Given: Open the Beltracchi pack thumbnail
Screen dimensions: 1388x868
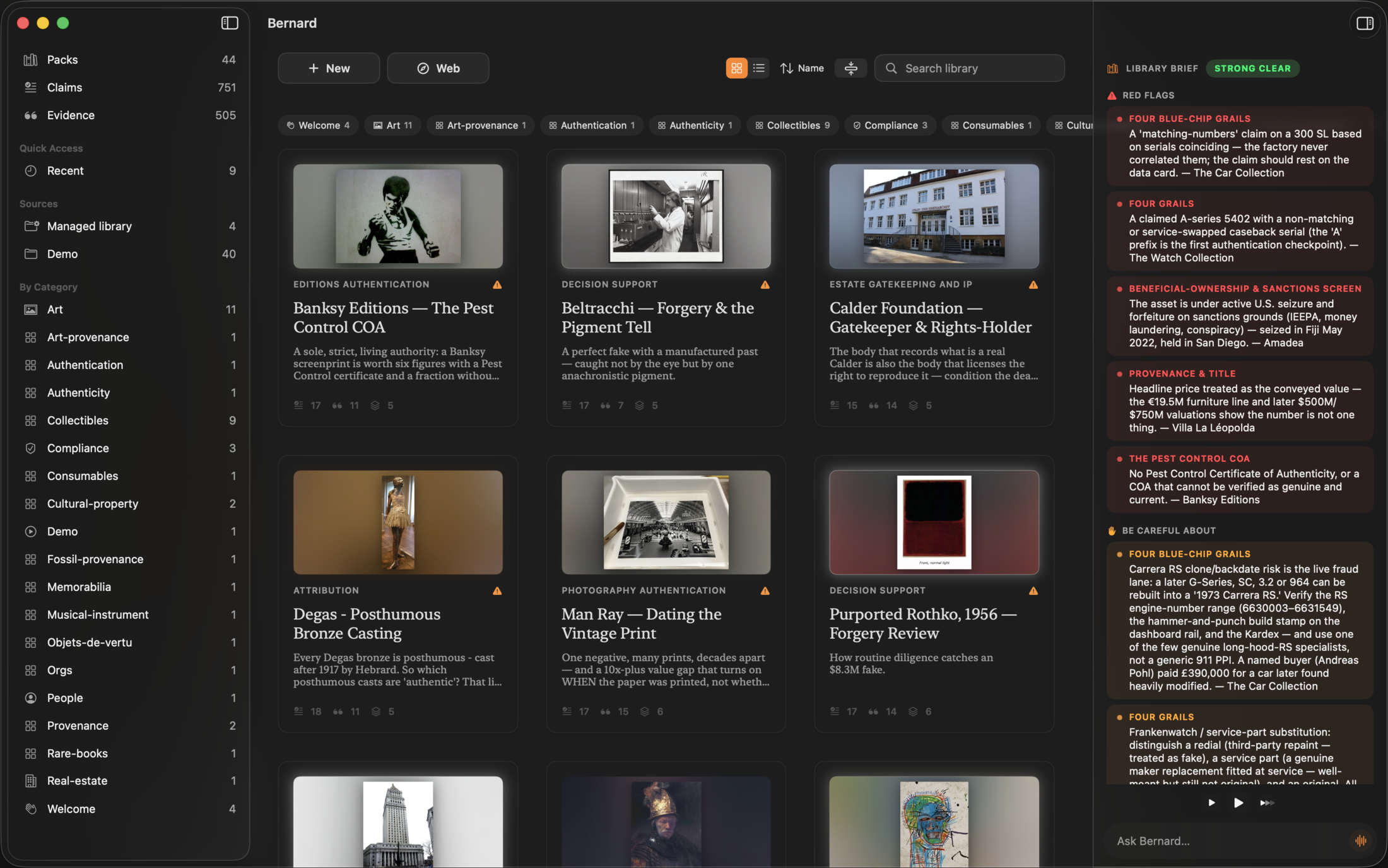Looking at the screenshot, I should (666, 216).
